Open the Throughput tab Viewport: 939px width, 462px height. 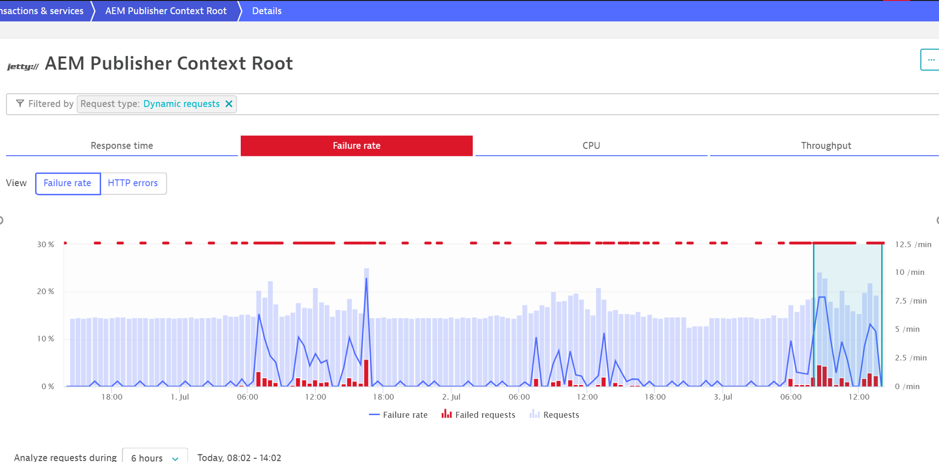(825, 146)
